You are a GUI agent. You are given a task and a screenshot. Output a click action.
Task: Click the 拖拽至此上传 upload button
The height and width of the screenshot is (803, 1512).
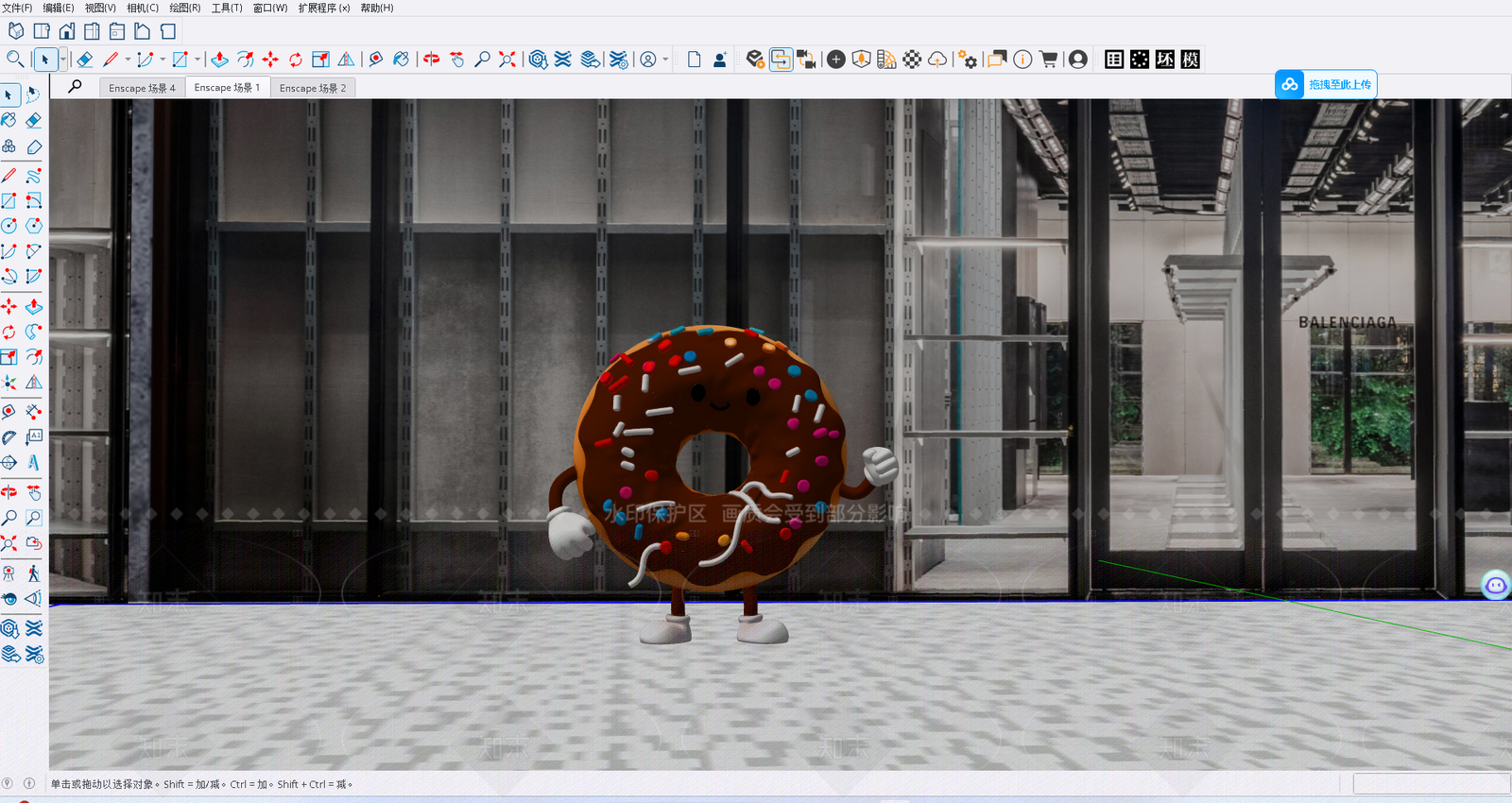coord(1326,84)
